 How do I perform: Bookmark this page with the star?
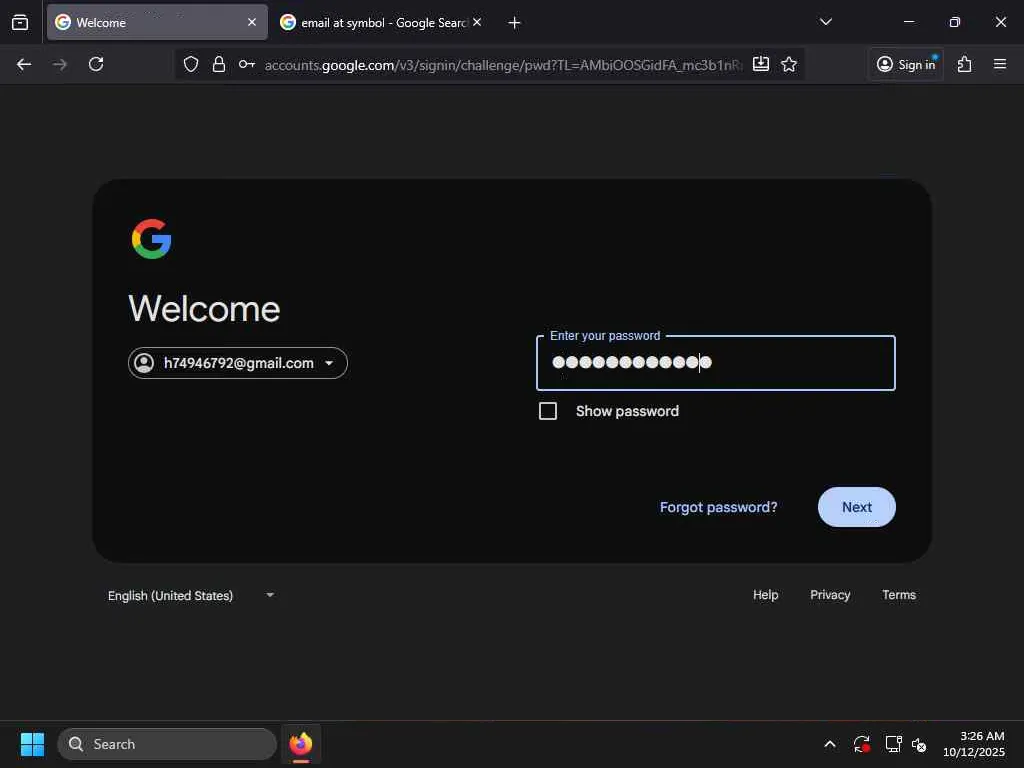[789, 64]
